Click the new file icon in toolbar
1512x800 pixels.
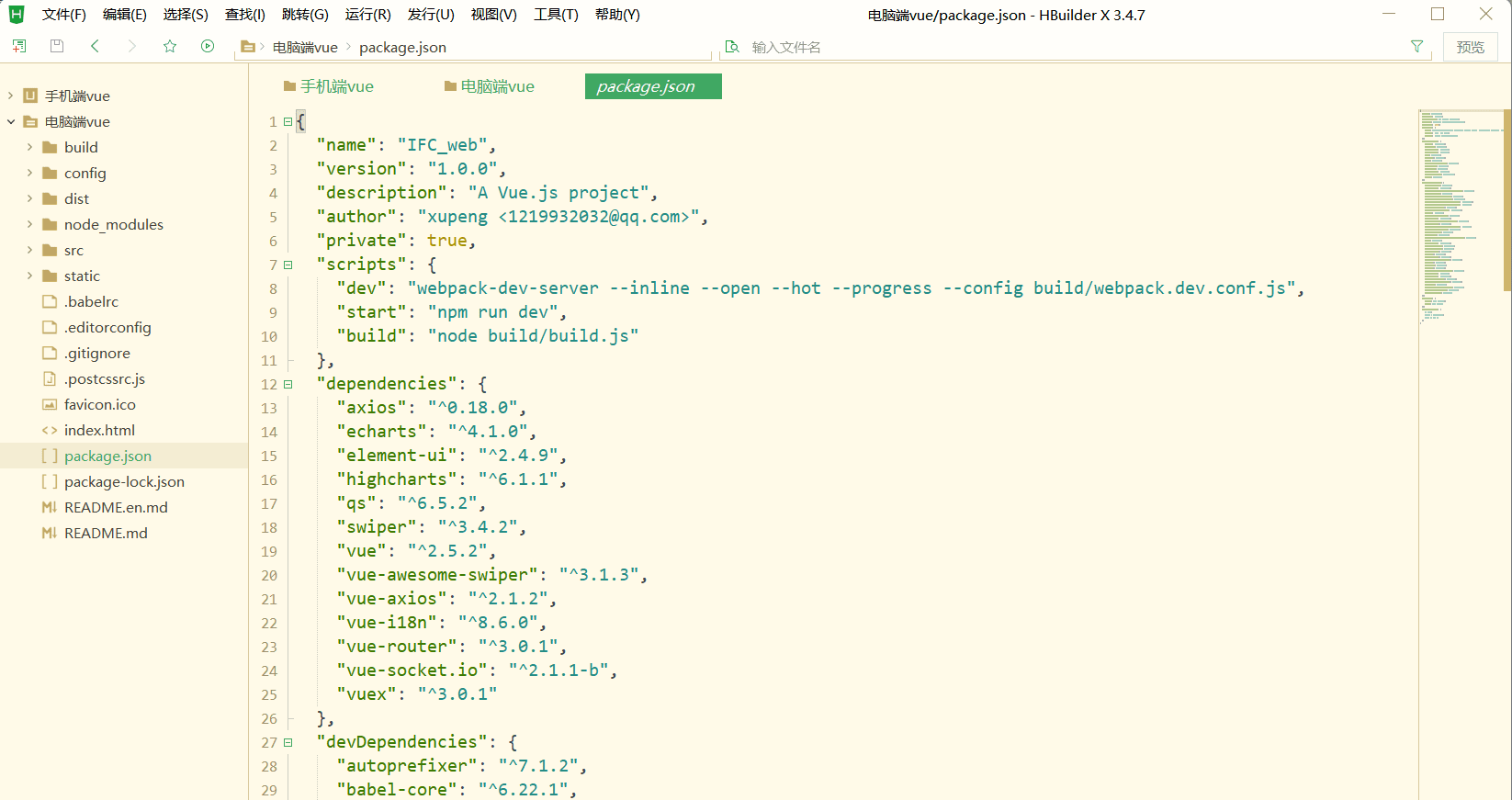pyautogui.click(x=19, y=46)
